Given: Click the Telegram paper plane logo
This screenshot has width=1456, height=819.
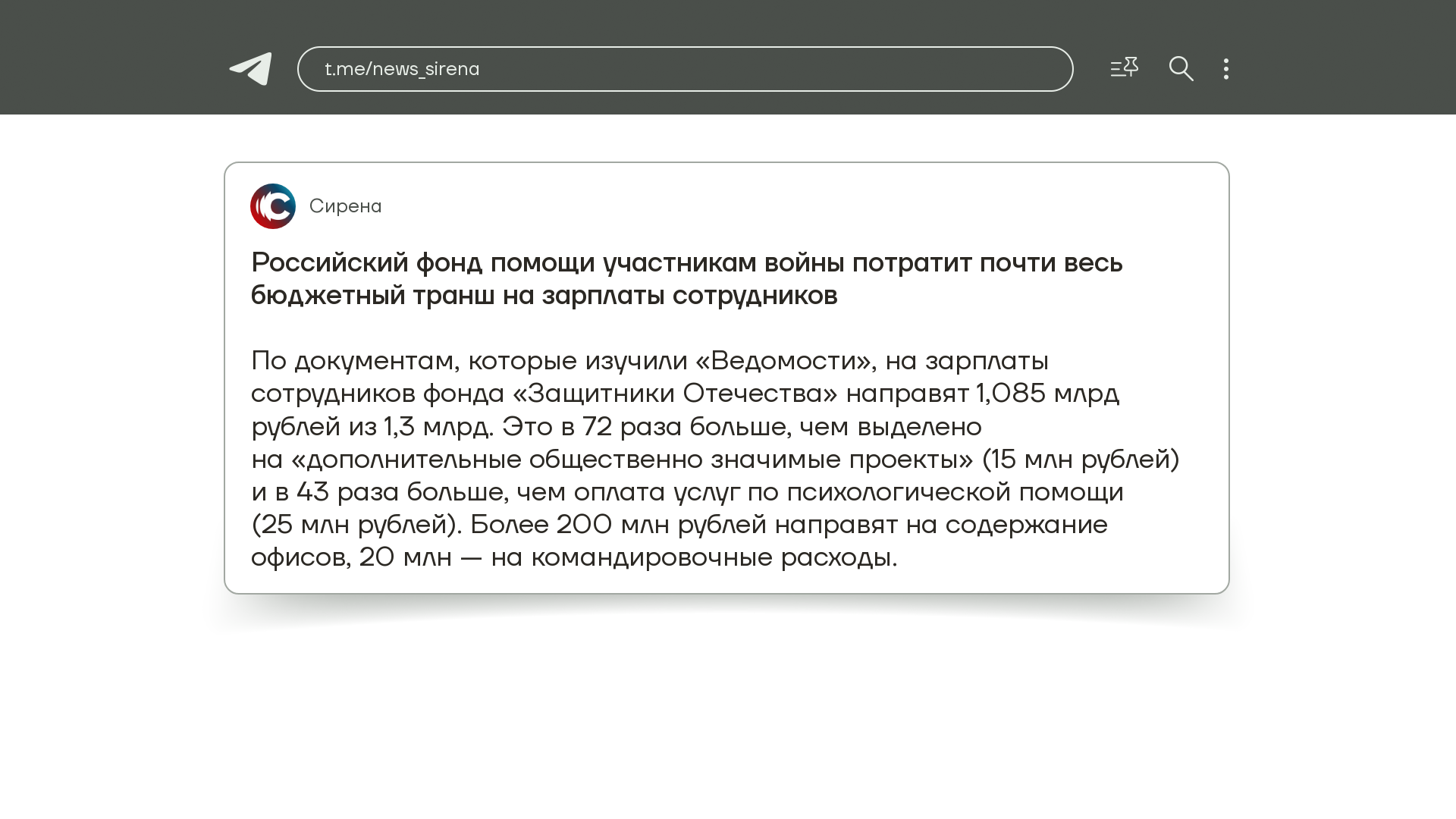Looking at the screenshot, I should coord(251,69).
